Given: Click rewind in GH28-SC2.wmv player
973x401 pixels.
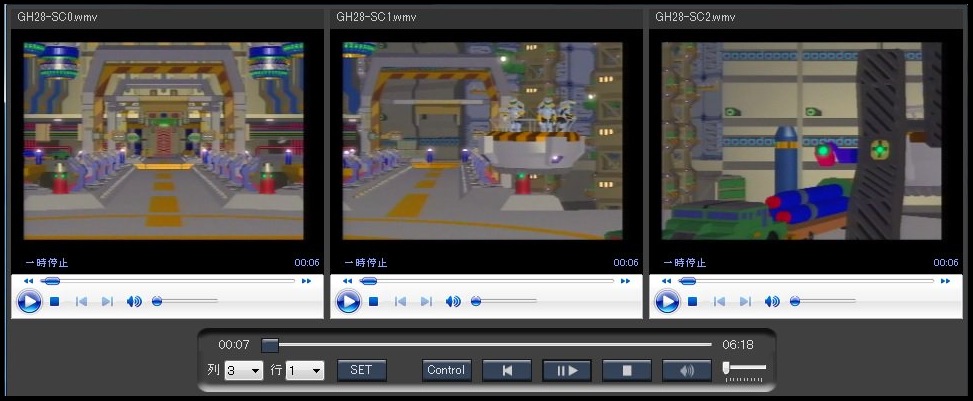Looking at the screenshot, I should (666, 281).
